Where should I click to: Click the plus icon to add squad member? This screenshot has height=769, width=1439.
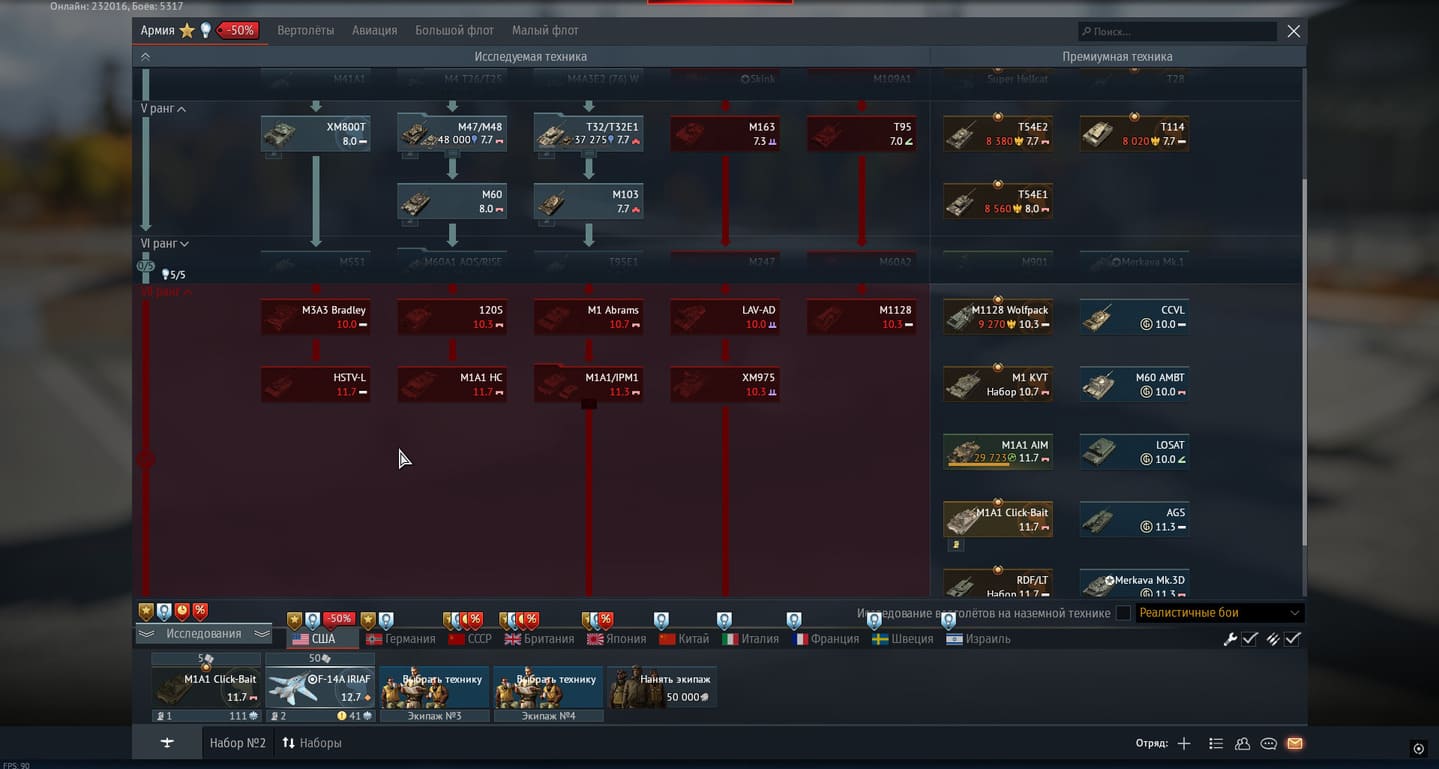click(x=1184, y=743)
